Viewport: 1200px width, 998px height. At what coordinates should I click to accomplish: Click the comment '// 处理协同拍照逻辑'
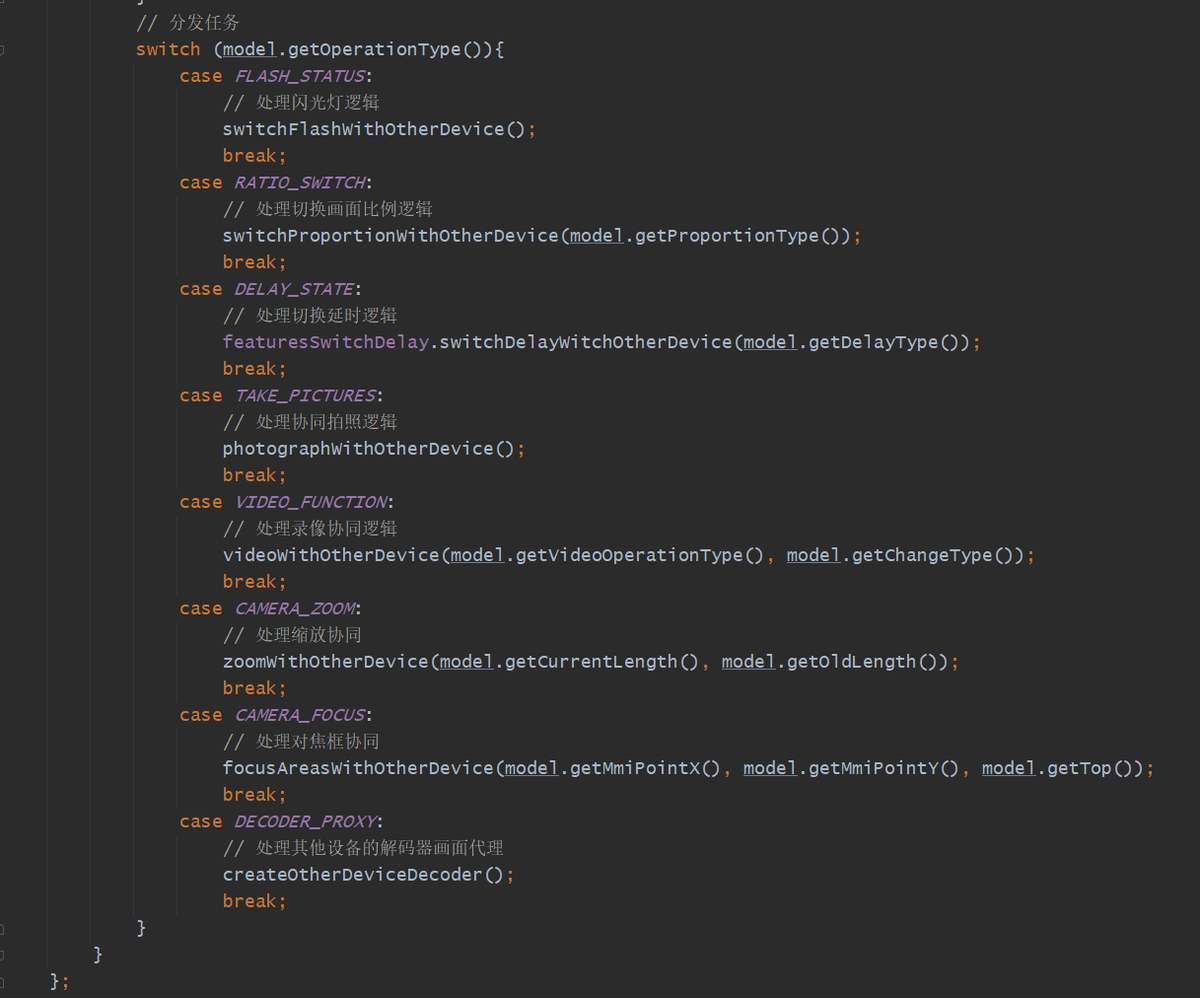click(x=310, y=422)
